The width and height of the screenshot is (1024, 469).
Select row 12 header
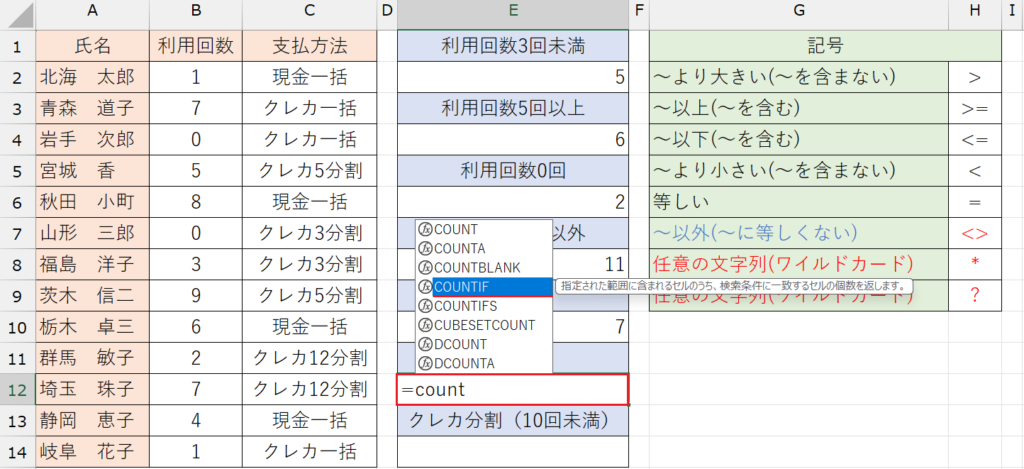click(x=18, y=390)
